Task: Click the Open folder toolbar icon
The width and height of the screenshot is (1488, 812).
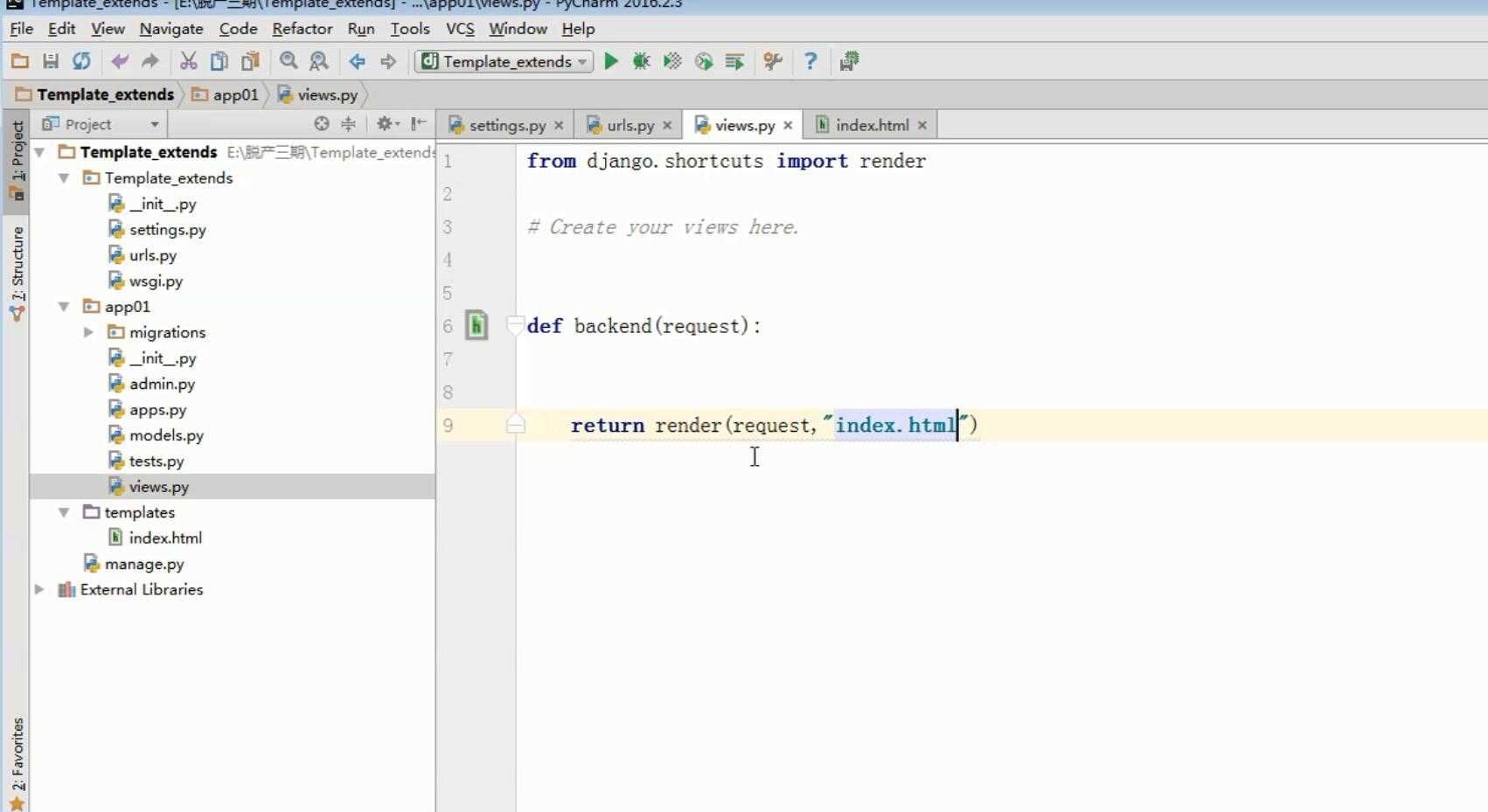Action: [x=19, y=61]
